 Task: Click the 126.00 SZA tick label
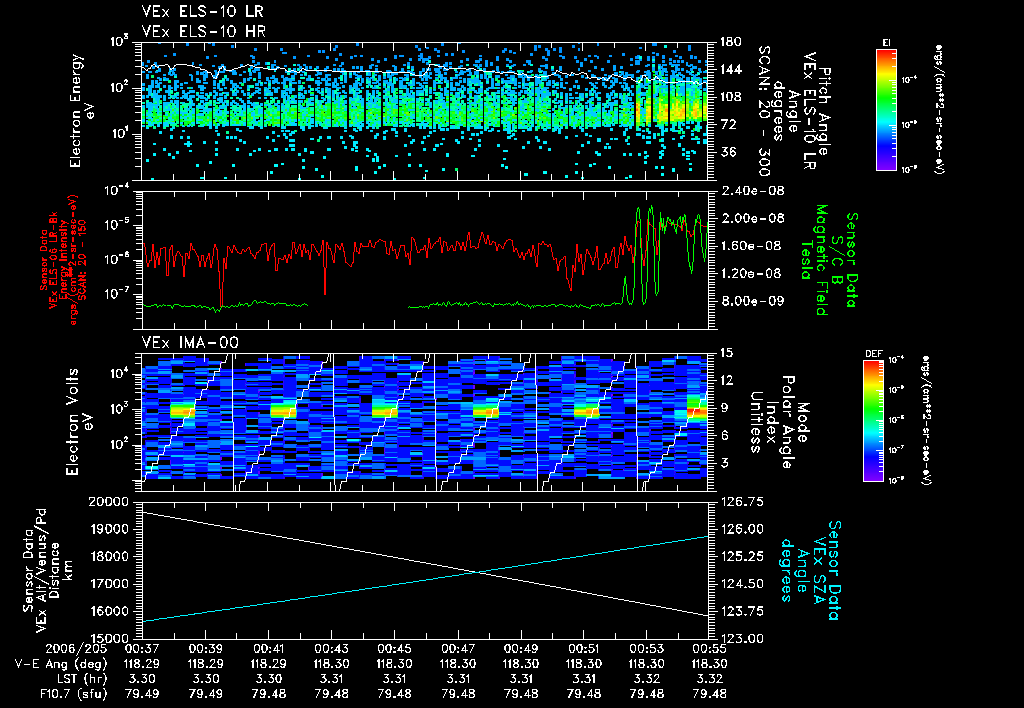(x=741, y=529)
